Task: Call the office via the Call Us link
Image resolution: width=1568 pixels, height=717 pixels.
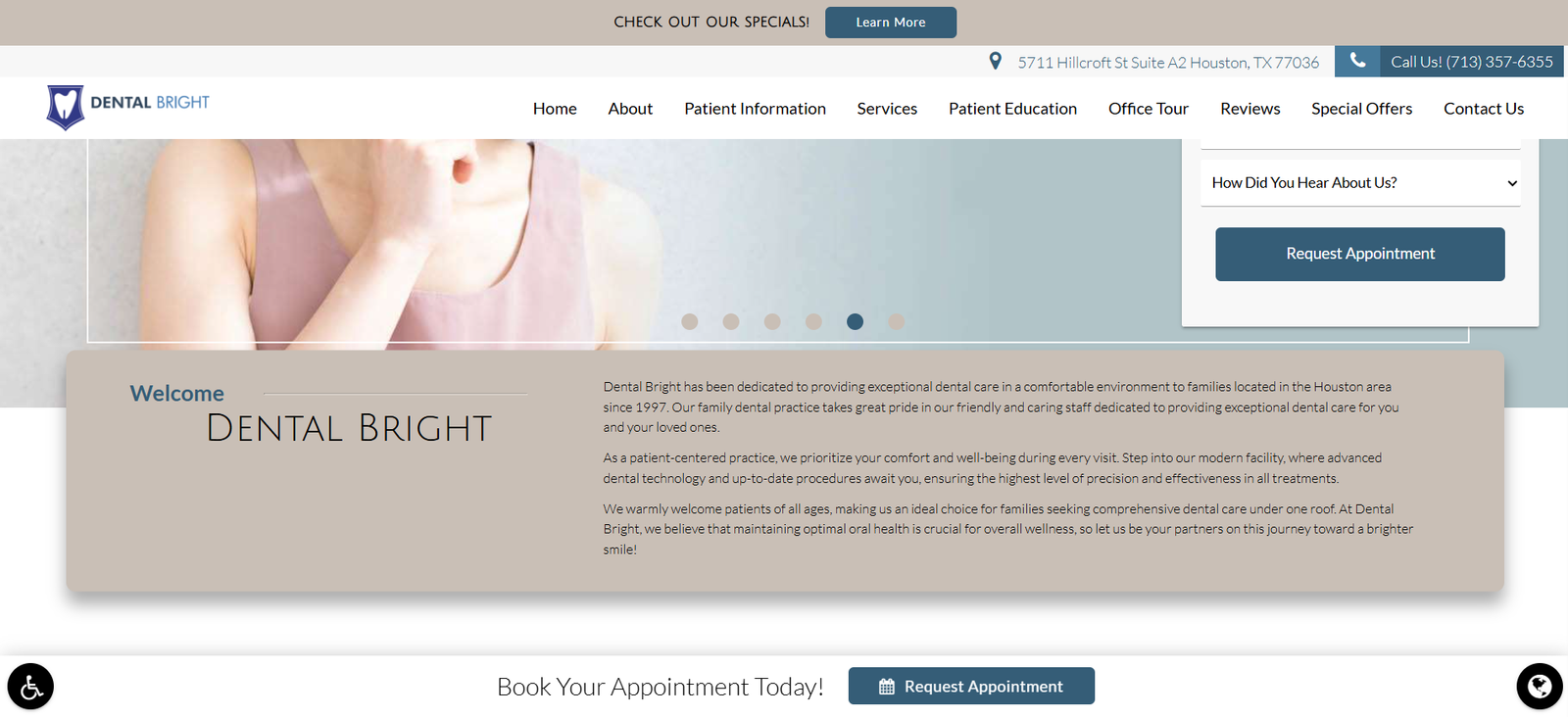Action: 1472,62
